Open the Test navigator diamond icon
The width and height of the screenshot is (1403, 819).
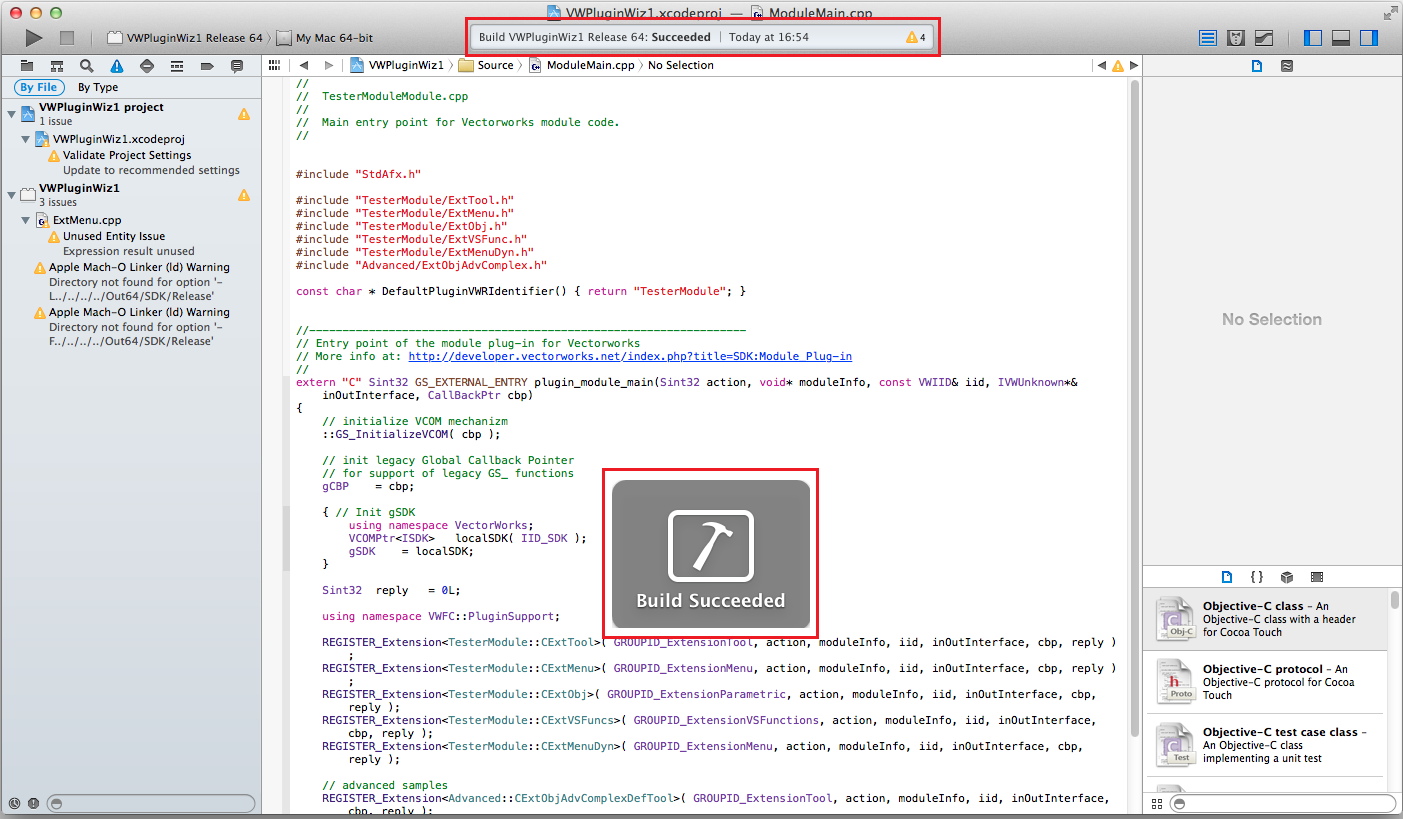pyautogui.click(x=147, y=66)
